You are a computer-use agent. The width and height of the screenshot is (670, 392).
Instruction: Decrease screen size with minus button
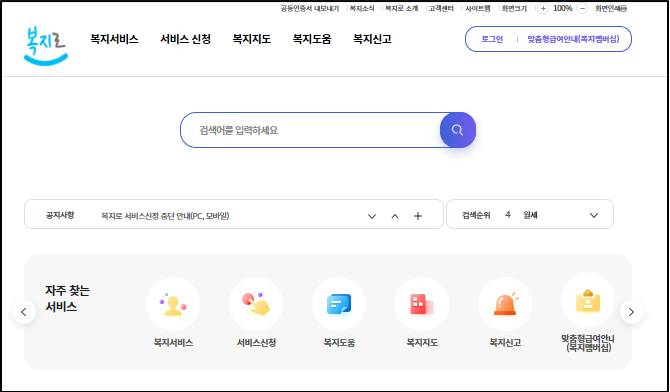tap(582, 8)
